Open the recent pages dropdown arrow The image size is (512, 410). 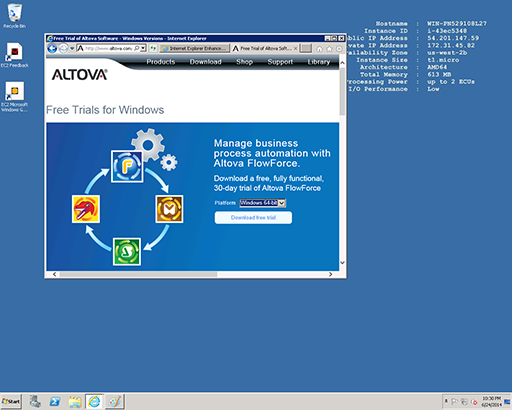[x=72, y=49]
